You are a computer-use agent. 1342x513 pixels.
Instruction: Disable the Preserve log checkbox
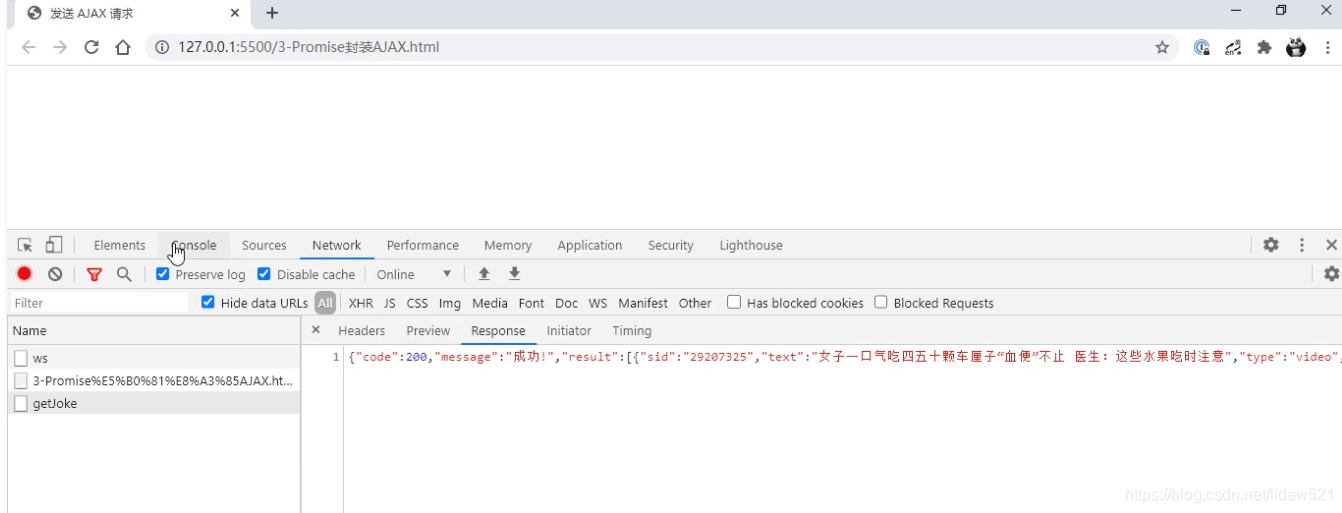click(163, 274)
